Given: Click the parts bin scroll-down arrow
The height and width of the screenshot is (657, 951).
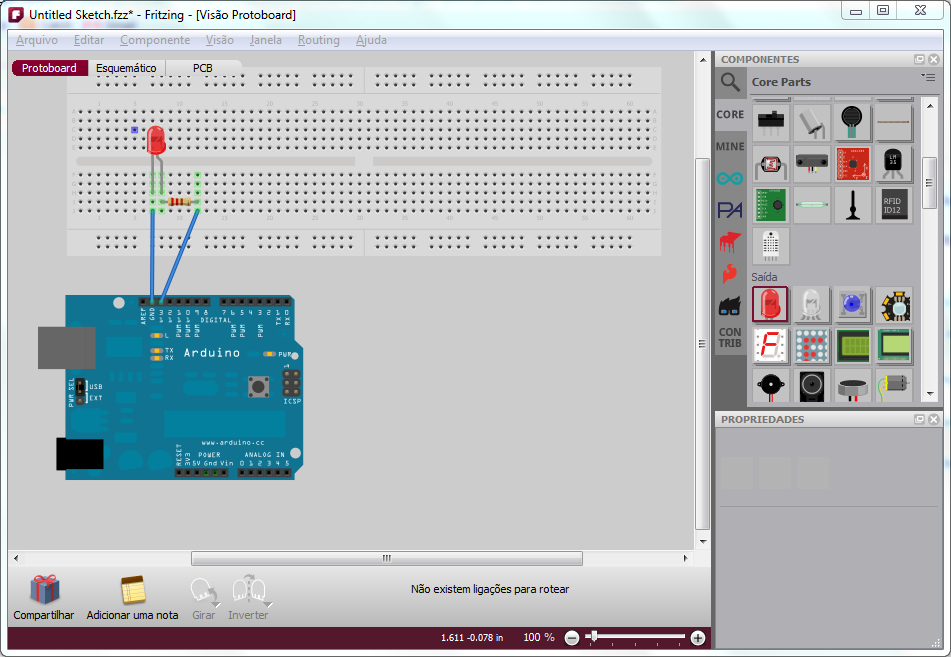Looking at the screenshot, I should pyautogui.click(x=930, y=394).
